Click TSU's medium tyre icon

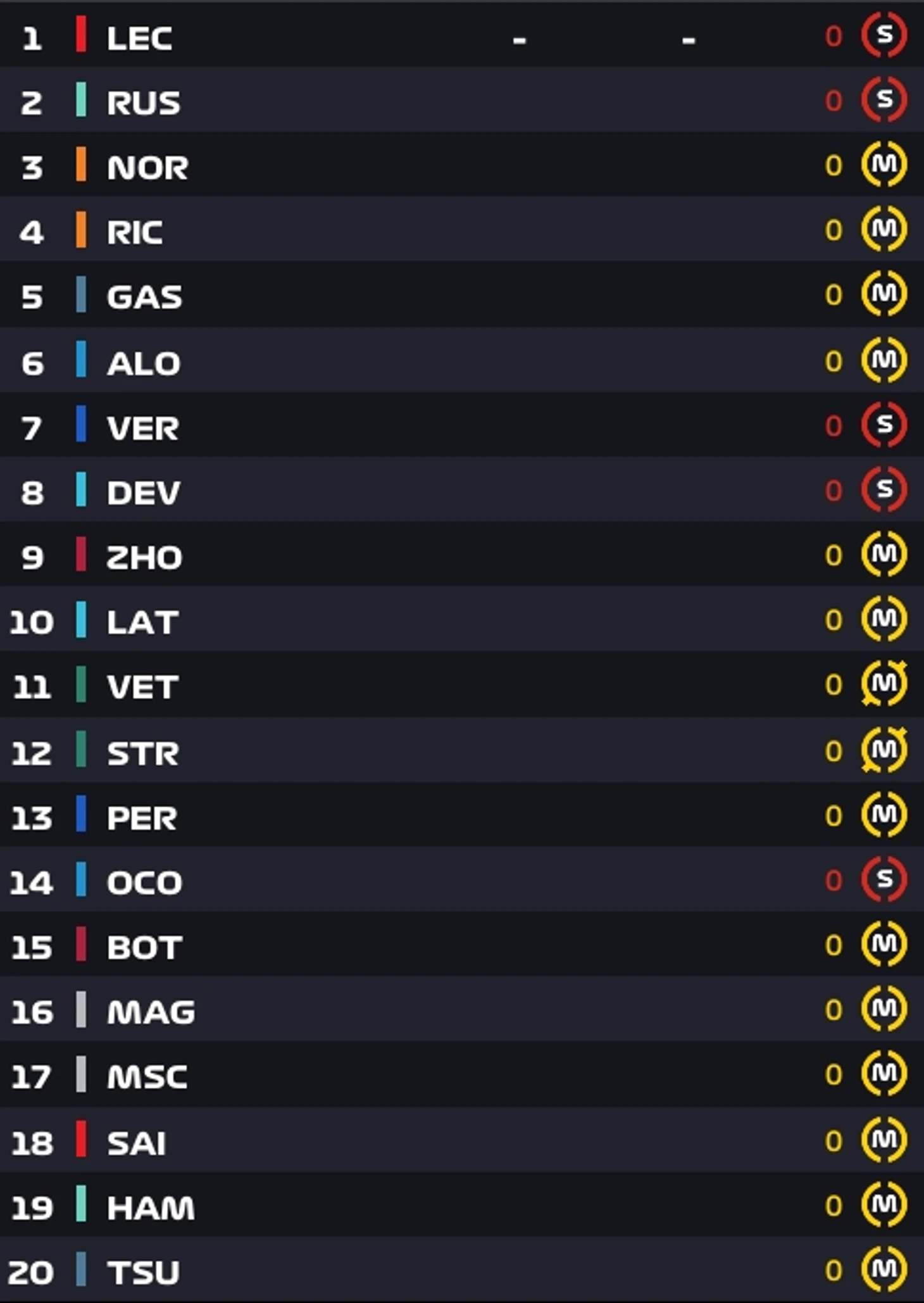pos(884,1269)
